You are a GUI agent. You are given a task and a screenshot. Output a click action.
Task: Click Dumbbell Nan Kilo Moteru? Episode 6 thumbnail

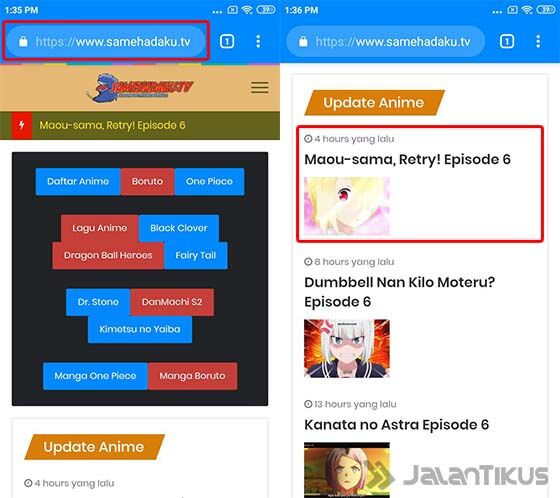click(347, 348)
